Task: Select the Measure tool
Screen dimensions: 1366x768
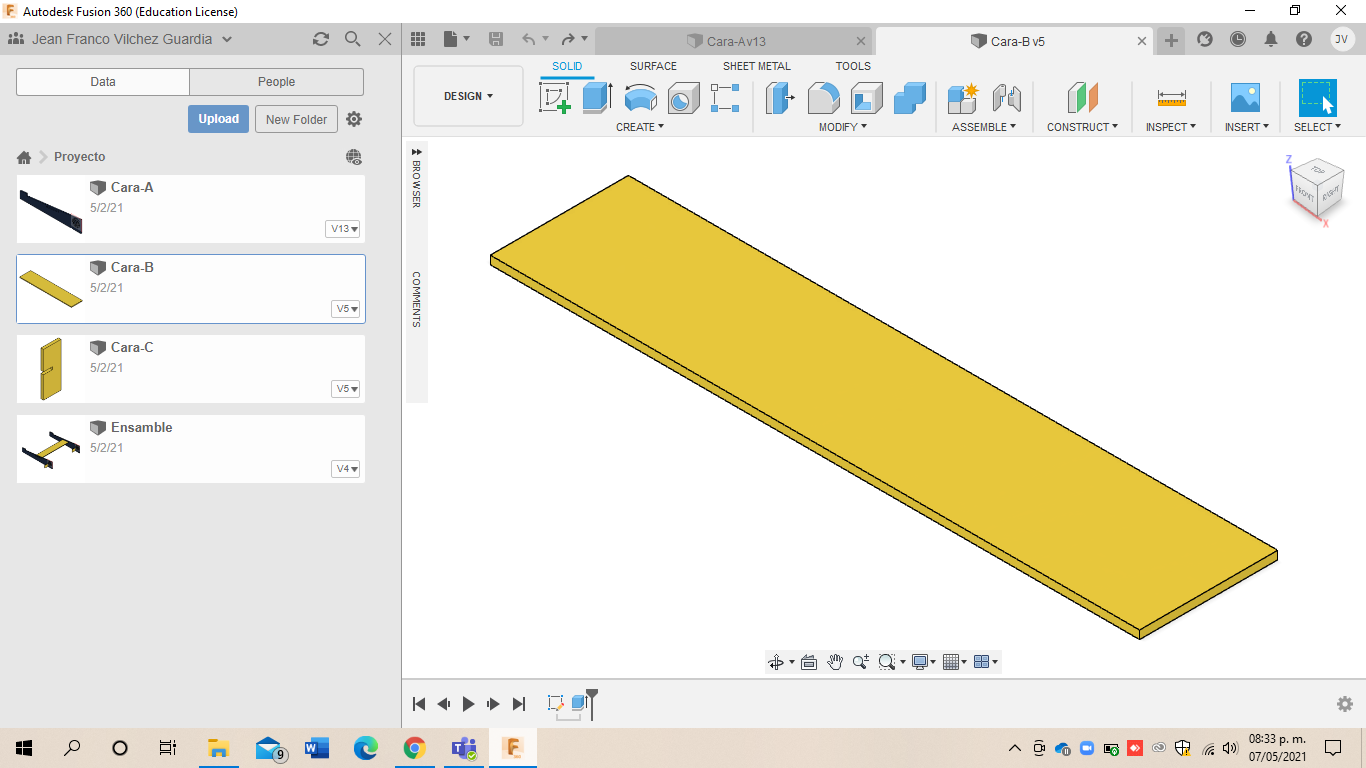Action: coord(1171,98)
